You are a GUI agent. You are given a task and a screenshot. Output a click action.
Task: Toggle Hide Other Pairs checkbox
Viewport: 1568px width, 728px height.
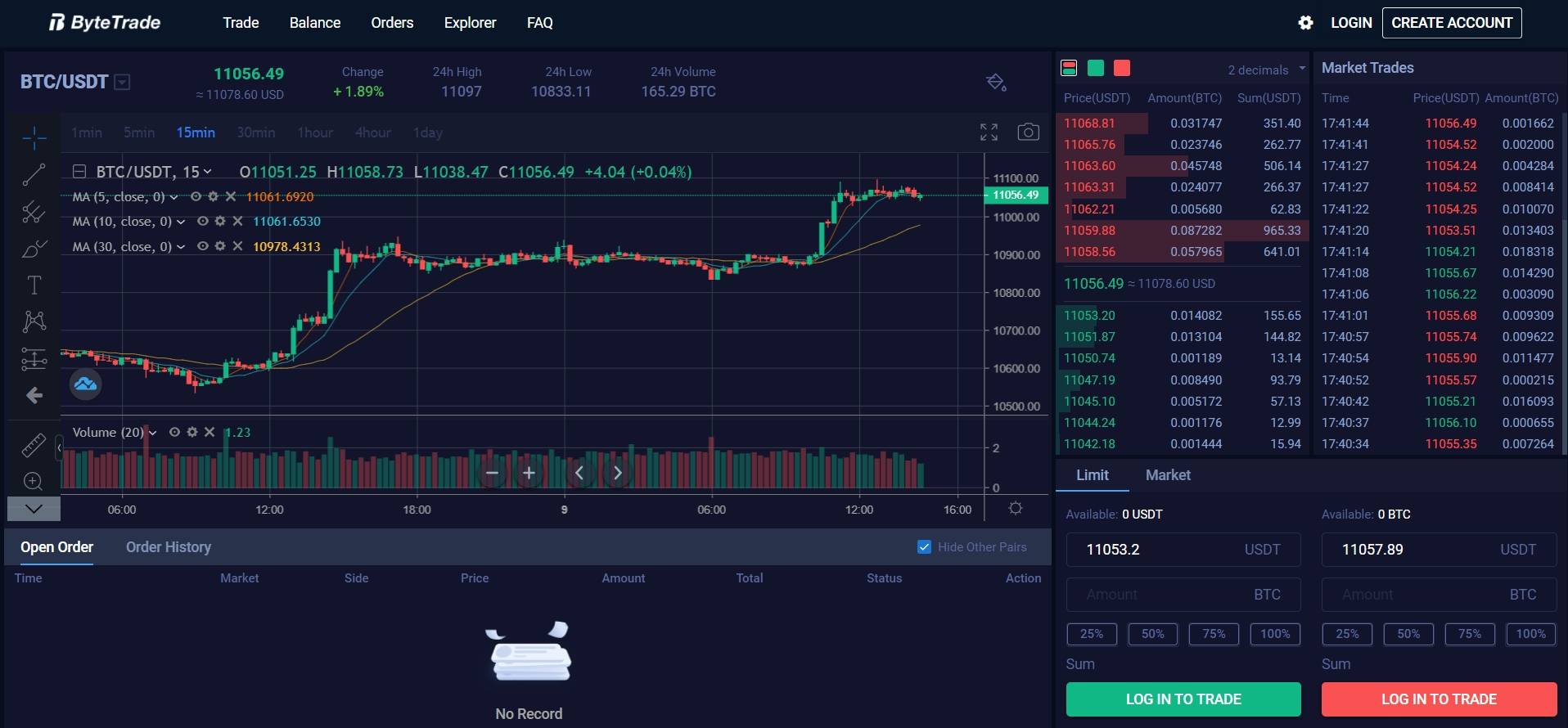(x=924, y=547)
